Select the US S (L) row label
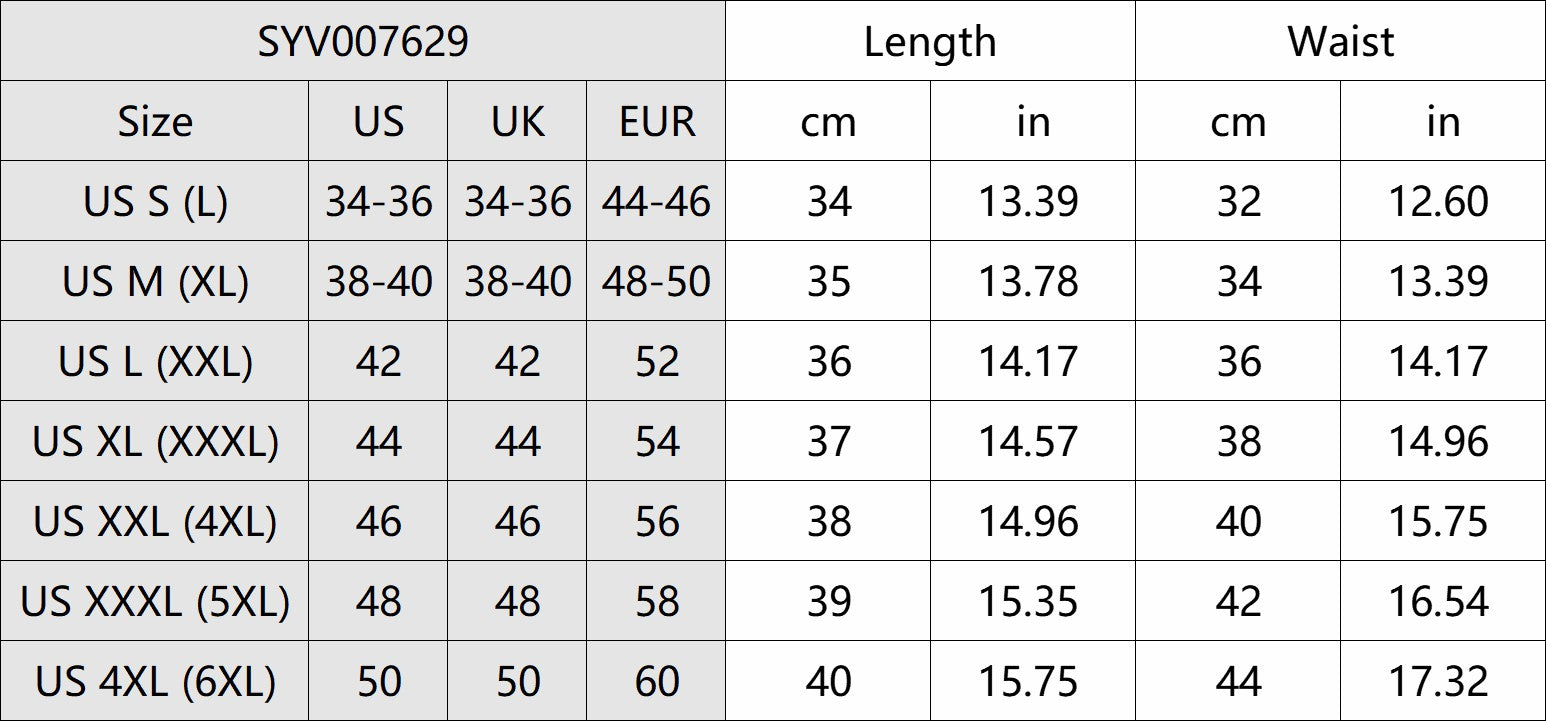The height and width of the screenshot is (721, 1546). coord(155,202)
